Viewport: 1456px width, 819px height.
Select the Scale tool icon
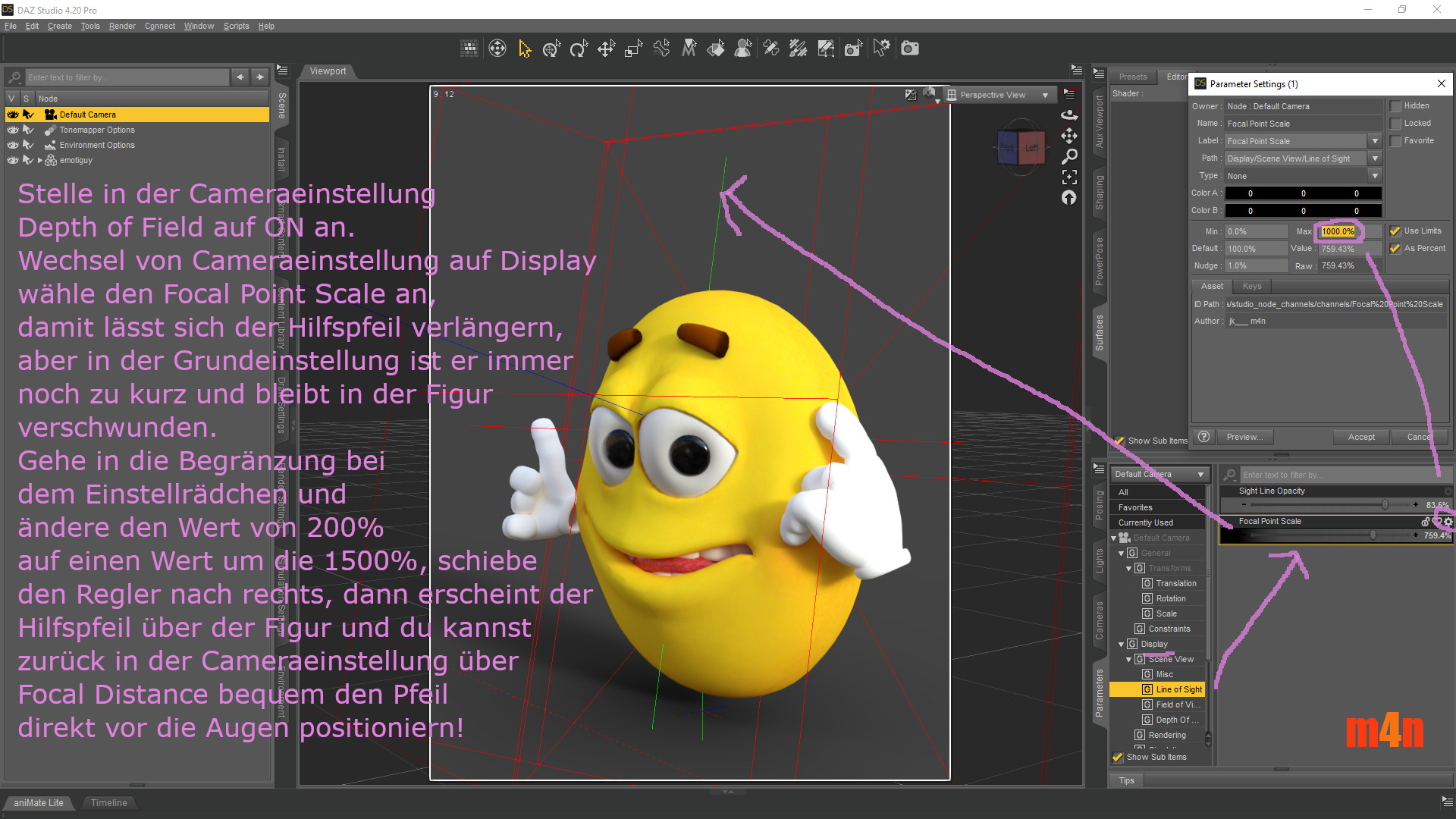(633, 49)
